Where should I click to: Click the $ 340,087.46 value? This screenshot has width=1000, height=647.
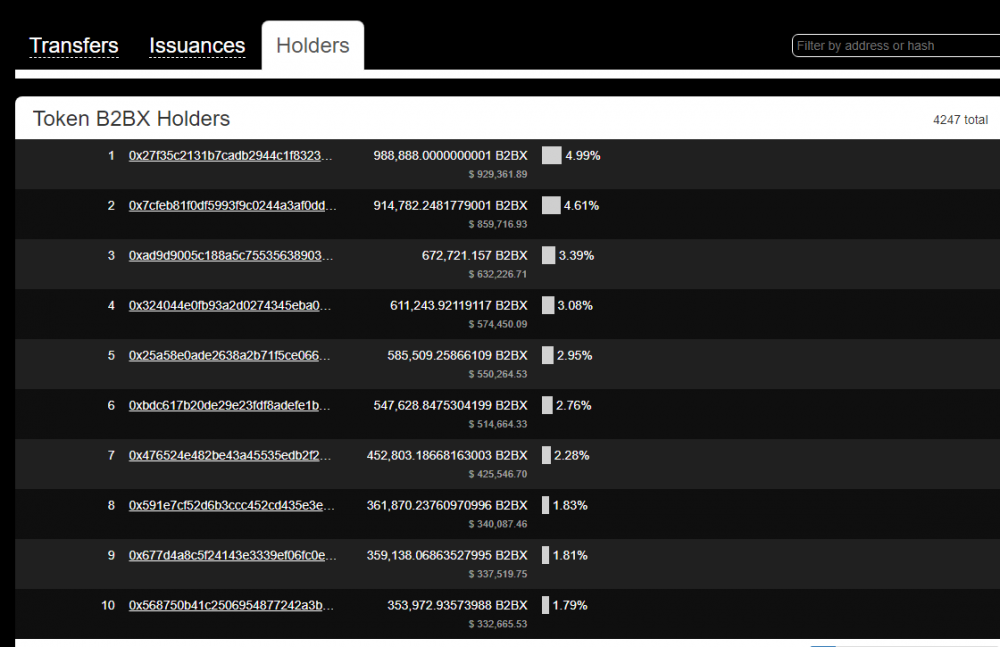click(x=498, y=524)
